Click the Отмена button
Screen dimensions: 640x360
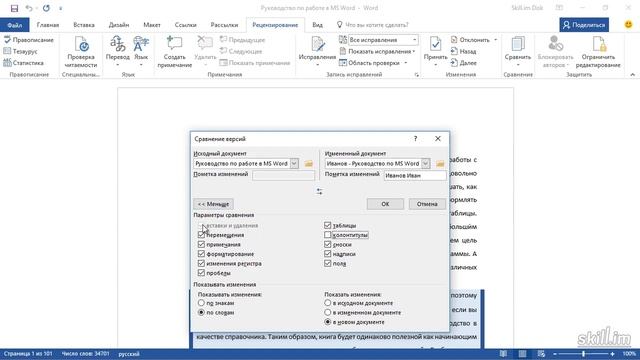427,204
